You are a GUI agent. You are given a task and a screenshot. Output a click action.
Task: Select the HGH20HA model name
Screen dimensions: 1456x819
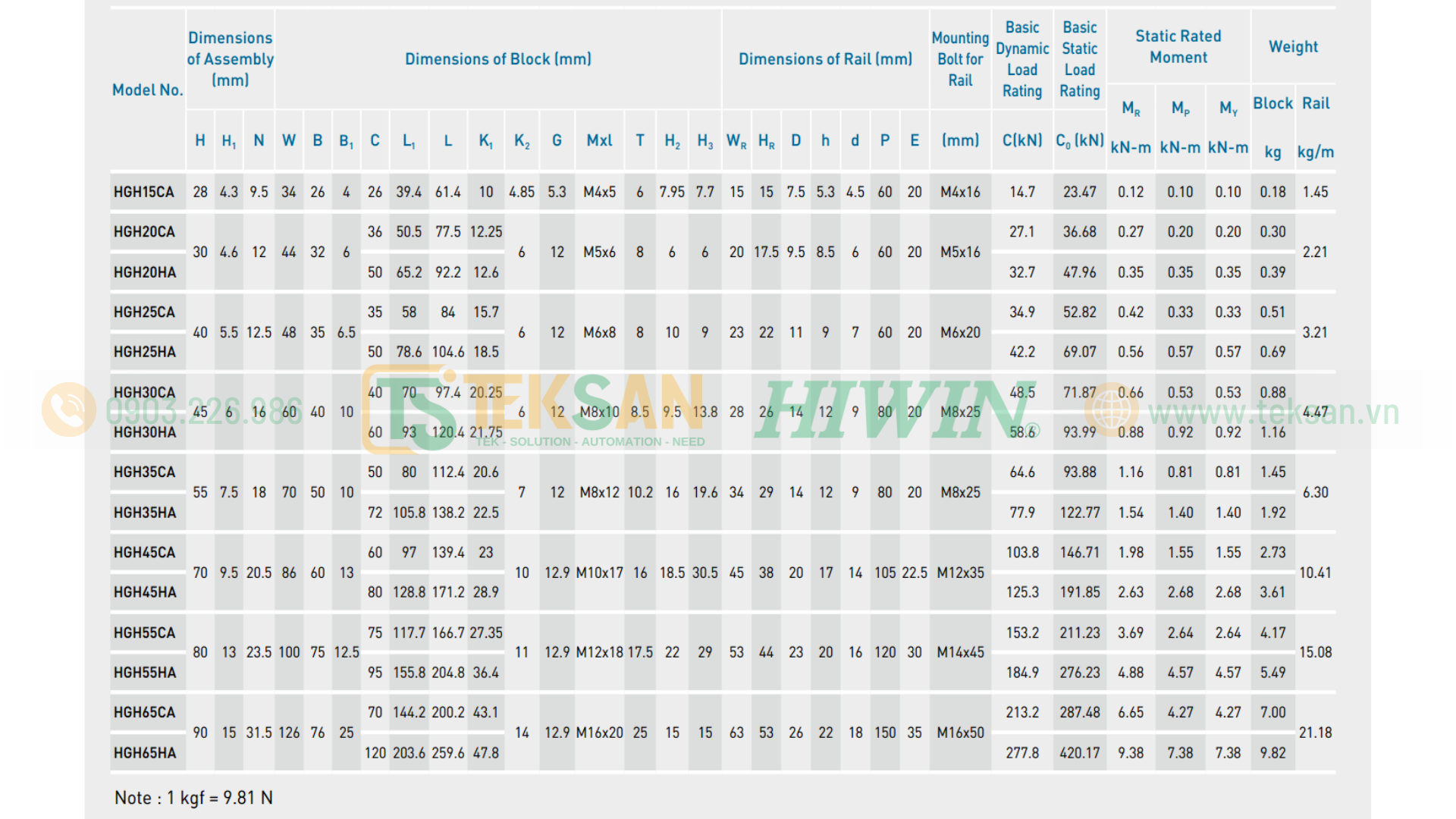(145, 272)
